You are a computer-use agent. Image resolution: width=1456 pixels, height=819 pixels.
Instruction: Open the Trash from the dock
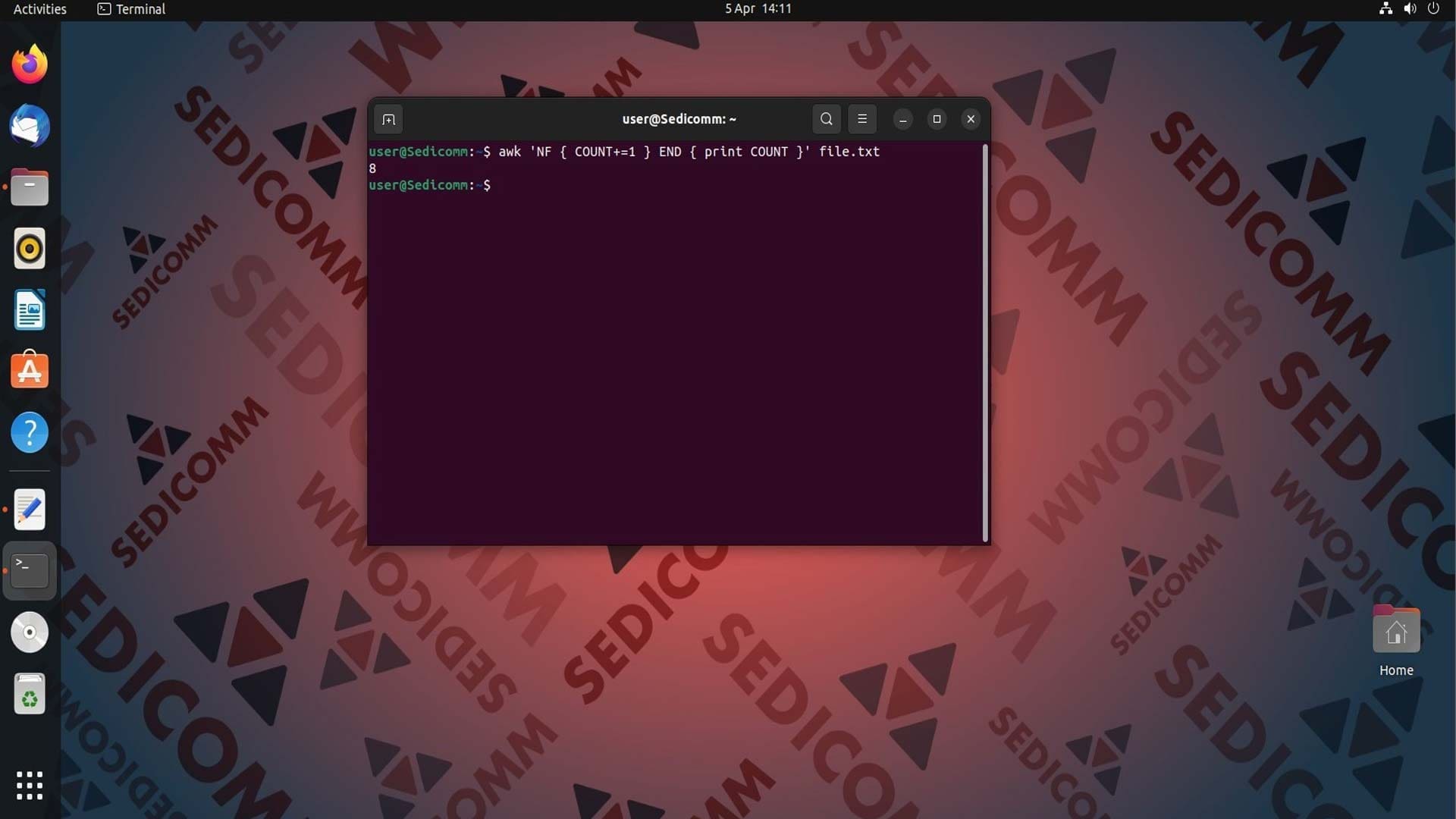tap(30, 694)
